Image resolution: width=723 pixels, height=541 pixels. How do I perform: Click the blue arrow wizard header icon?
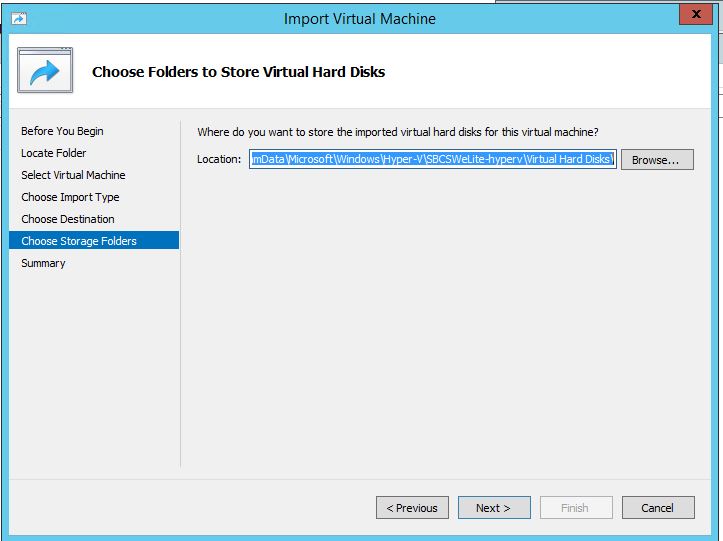45,70
